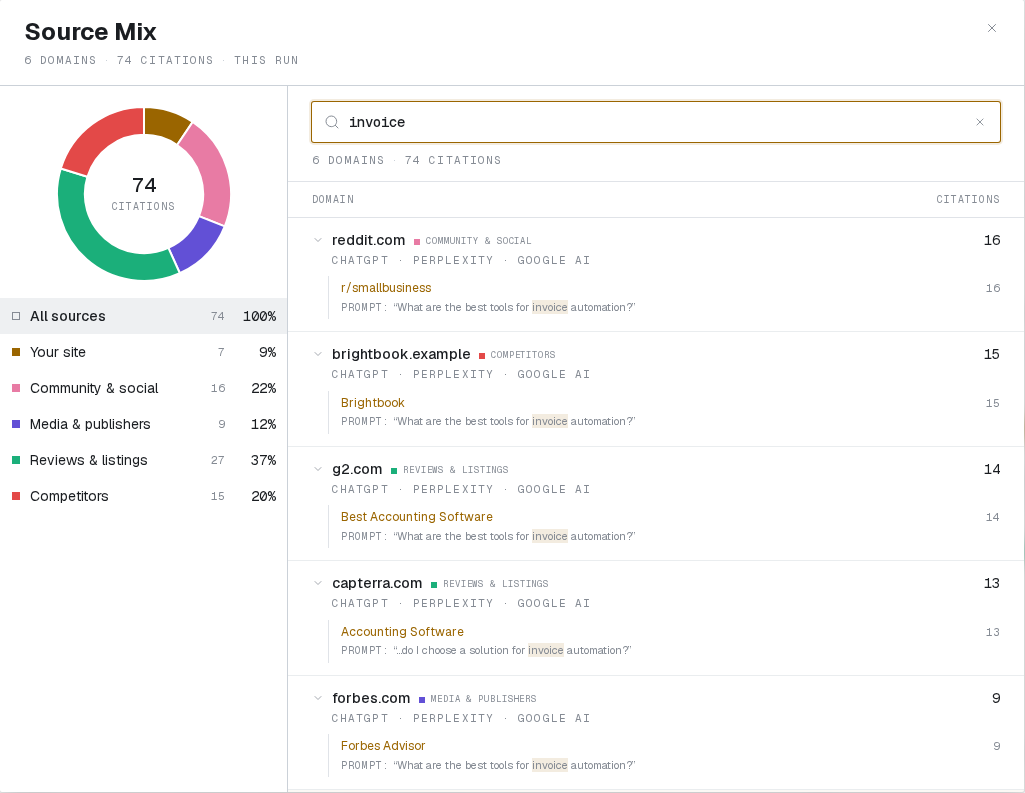Viewport: 1025px width, 793px height.
Task: Focus the invoice search field
Action: [656, 122]
